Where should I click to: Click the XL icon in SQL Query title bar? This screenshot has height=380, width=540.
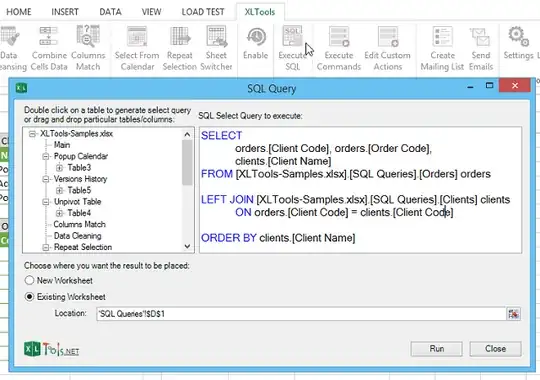21,88
